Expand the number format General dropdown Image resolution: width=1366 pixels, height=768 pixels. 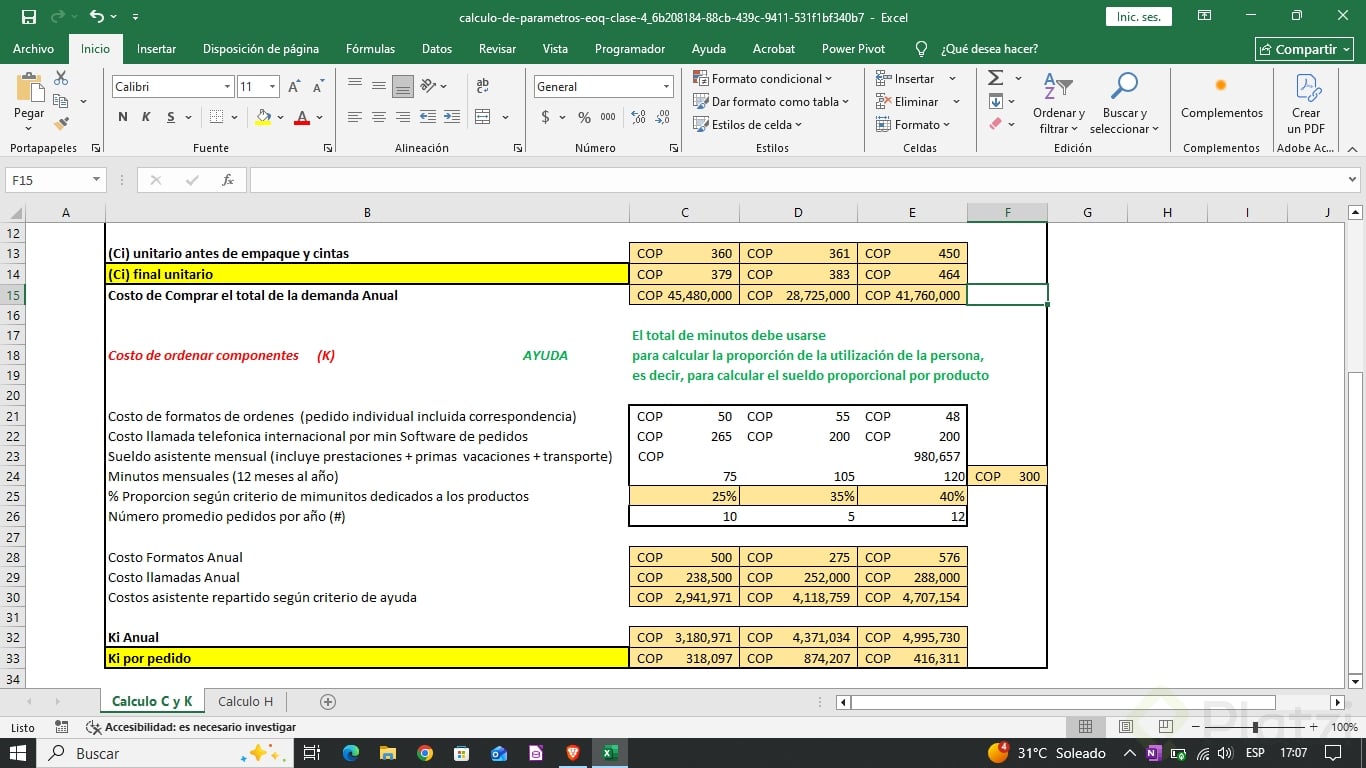[x=666, y=87]
